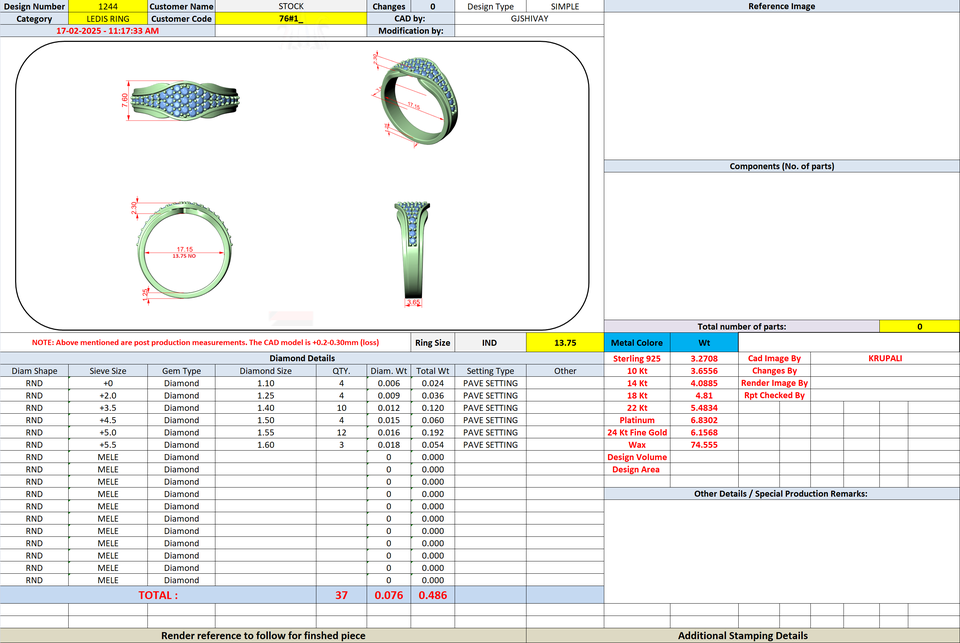
Task: Select the Diamond Size column header
Action: [266, 370]
